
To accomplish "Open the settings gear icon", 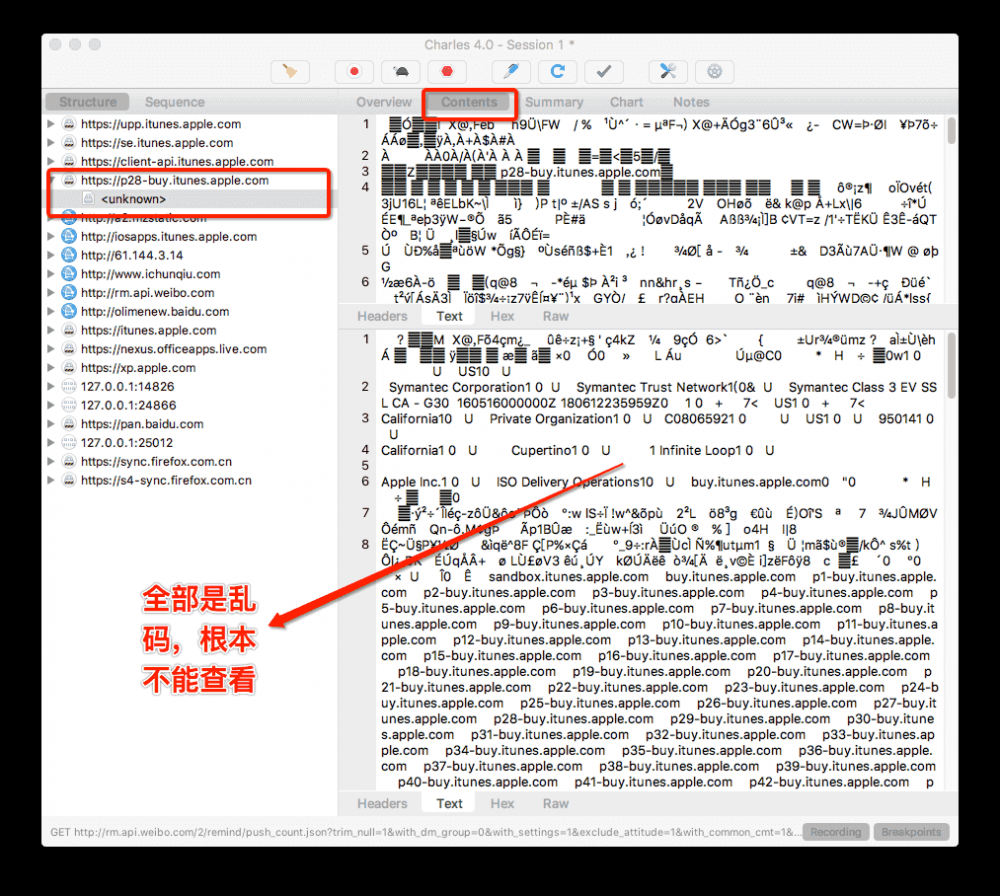I will click(714, 71).
